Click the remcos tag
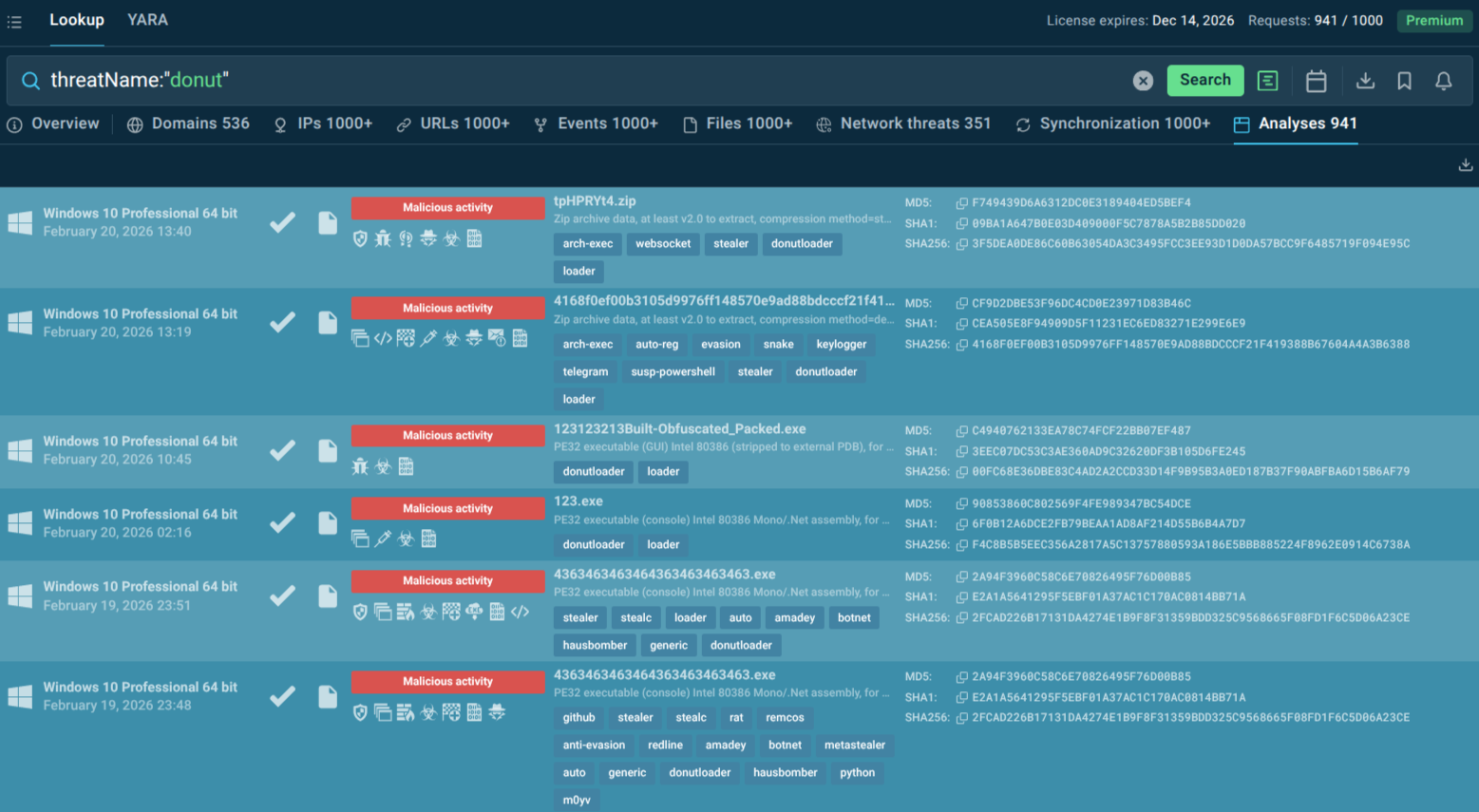Image resolution: width=1479 pixels, height=812 pixels. click(x=785, y=718)
